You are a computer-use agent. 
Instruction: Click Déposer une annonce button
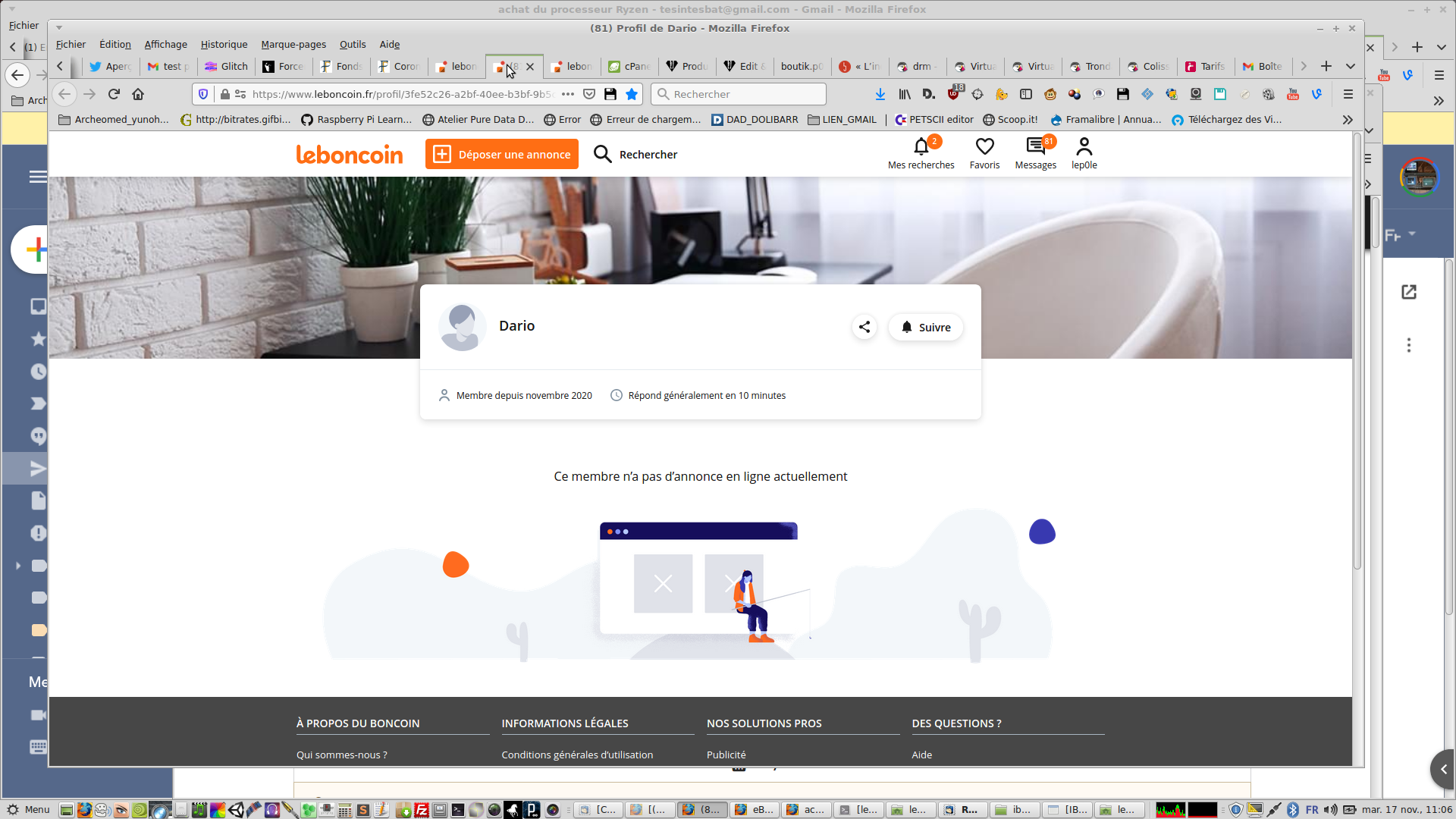click(502, 154)
